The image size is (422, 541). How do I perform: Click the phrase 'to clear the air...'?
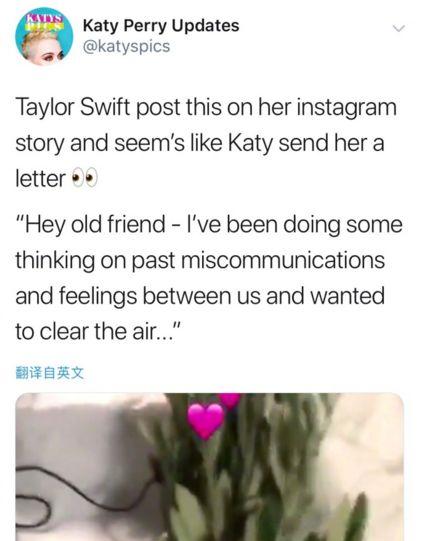pyautogui.click(x=98, y=331)
